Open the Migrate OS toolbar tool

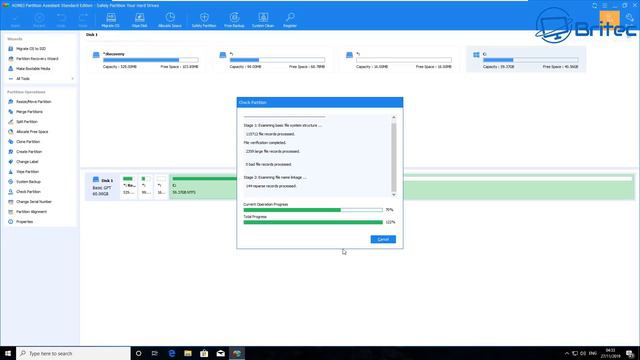click(x=111, y=20)
